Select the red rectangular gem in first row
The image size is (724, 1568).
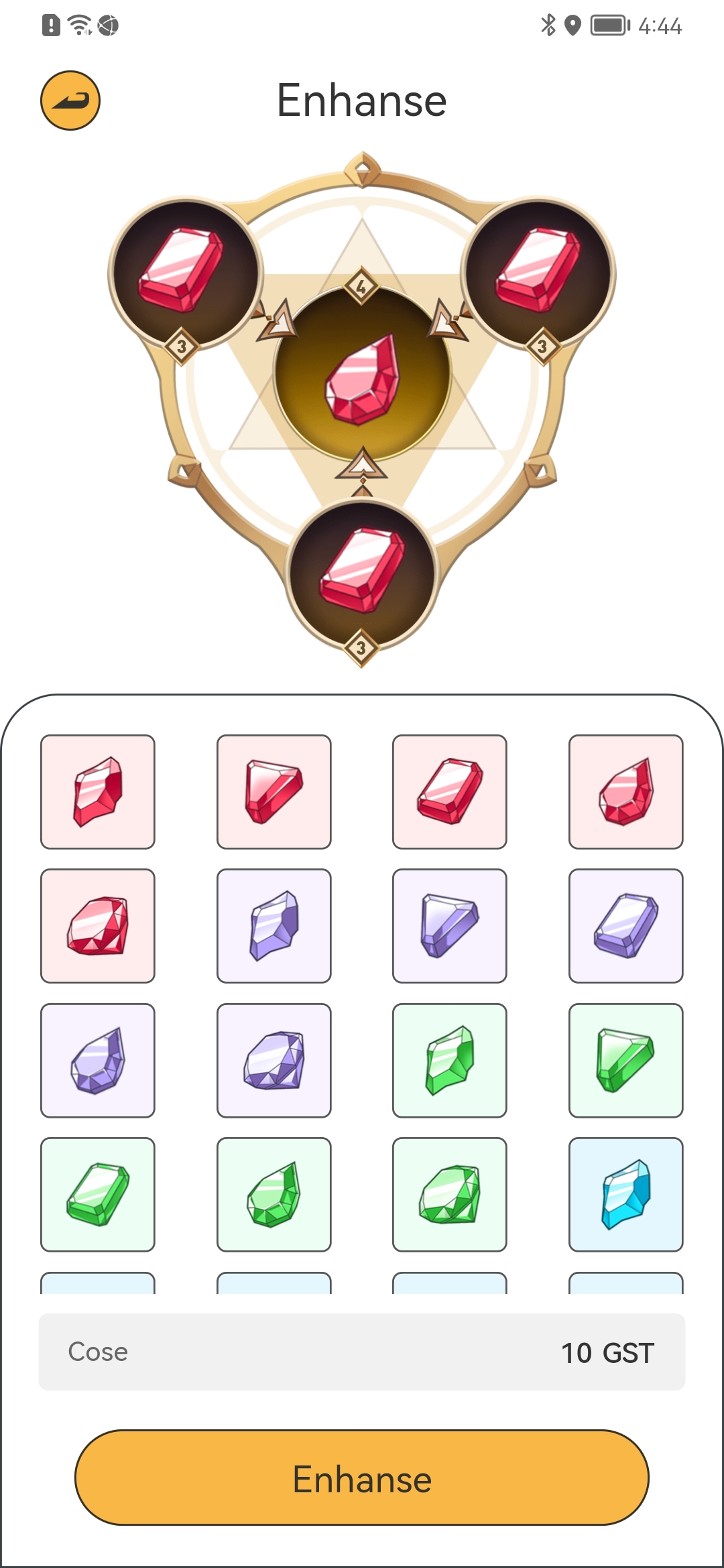point(450,792)
